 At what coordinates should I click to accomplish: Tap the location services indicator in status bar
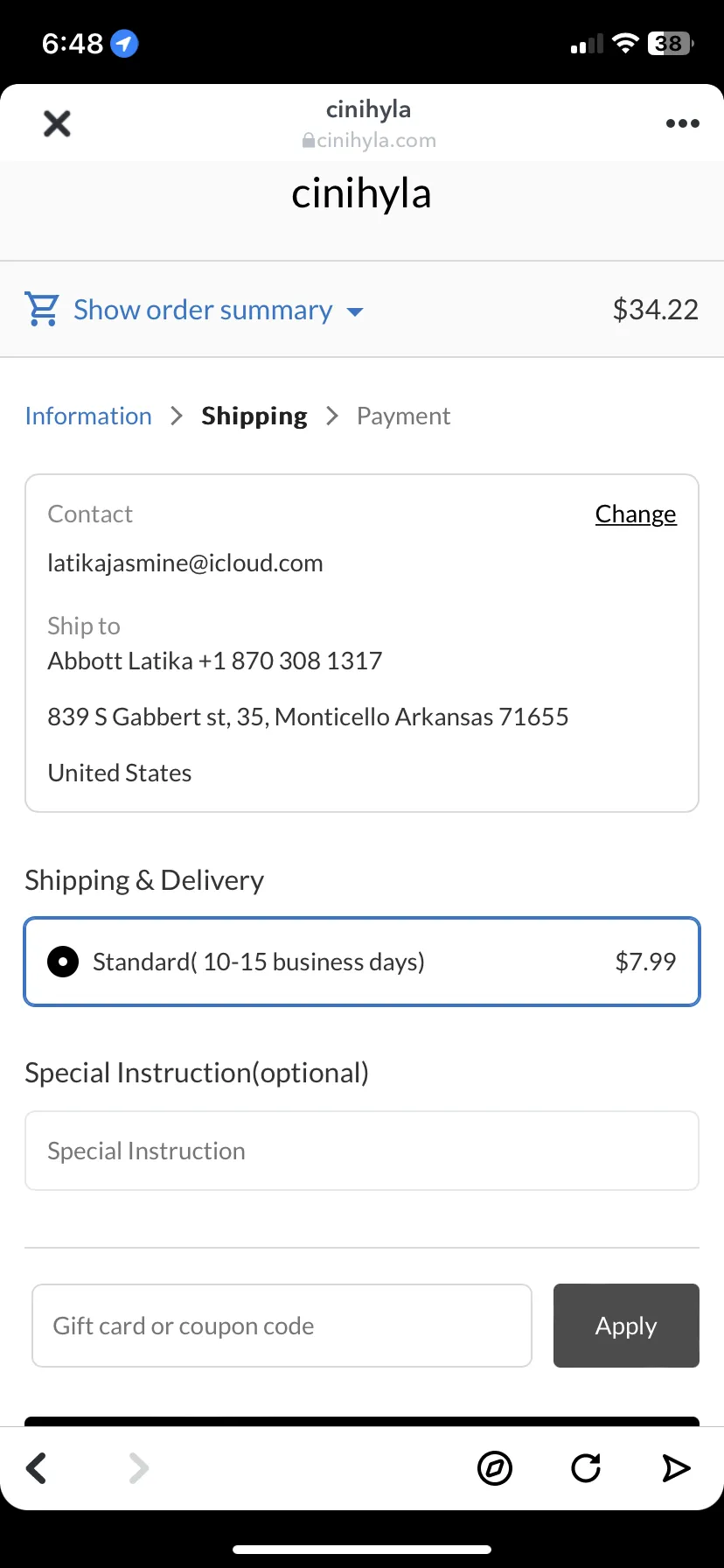coord(124,43)
